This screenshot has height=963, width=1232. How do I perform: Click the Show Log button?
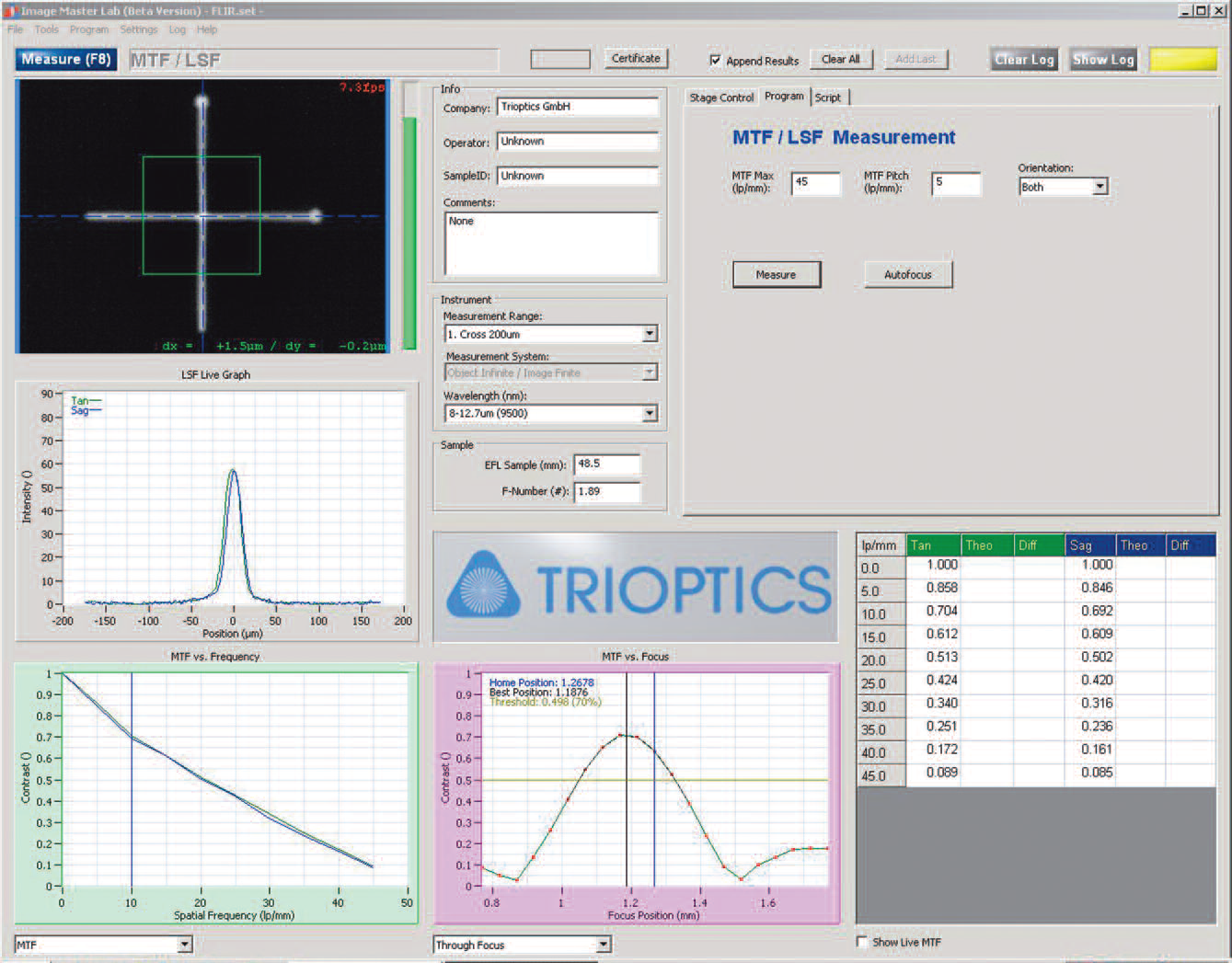(1103, 60)
